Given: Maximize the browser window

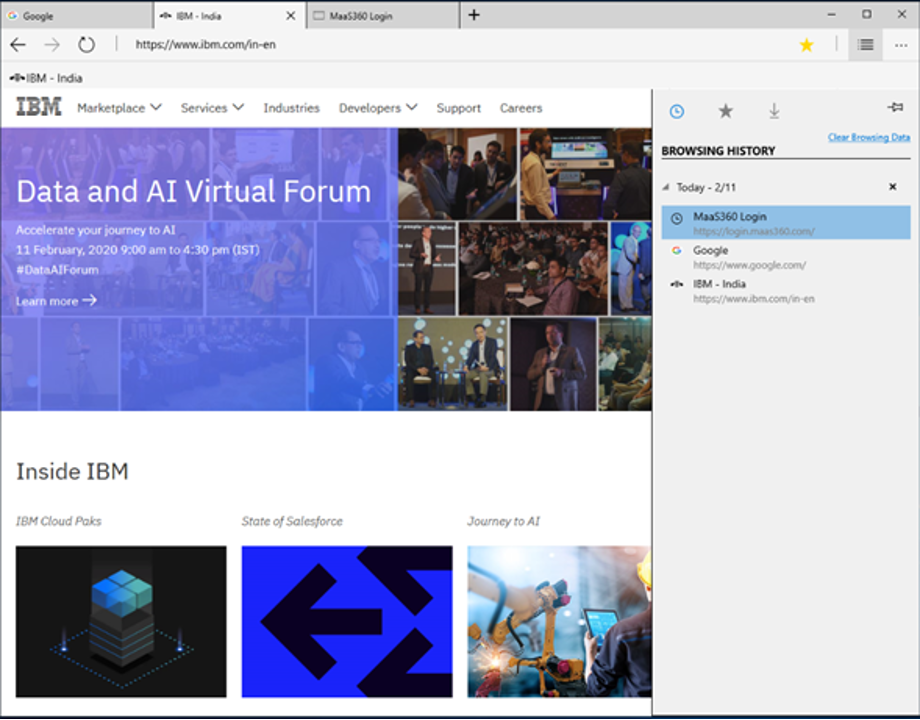Looking at the screenshot, I should click(x=867, y=14).
